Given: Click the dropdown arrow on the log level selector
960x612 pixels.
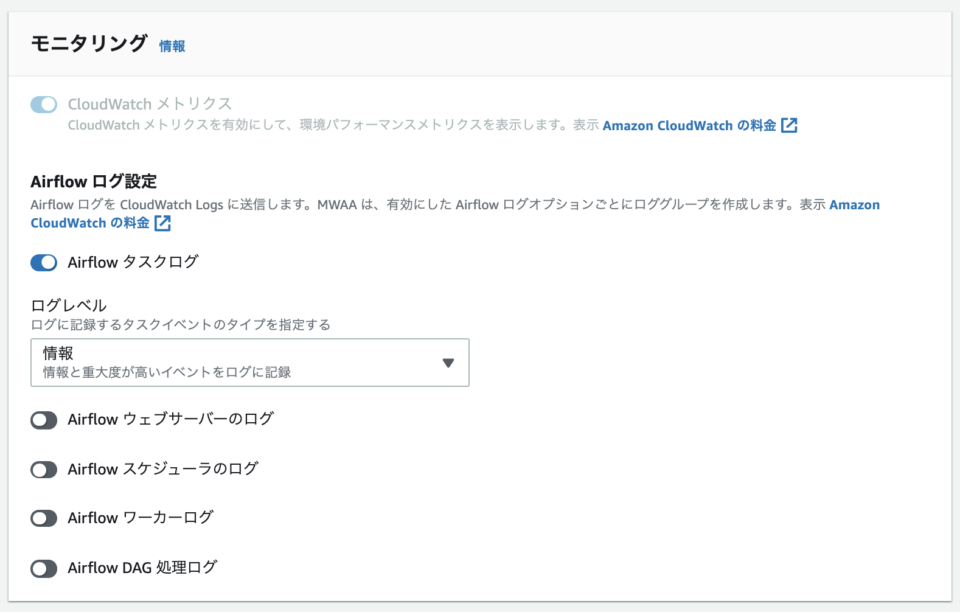Looking at the screenshot, I should click(x=447, y=362).
